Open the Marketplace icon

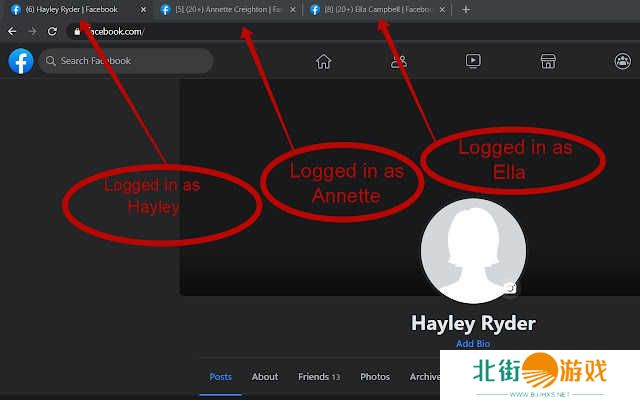click(548, 61)
